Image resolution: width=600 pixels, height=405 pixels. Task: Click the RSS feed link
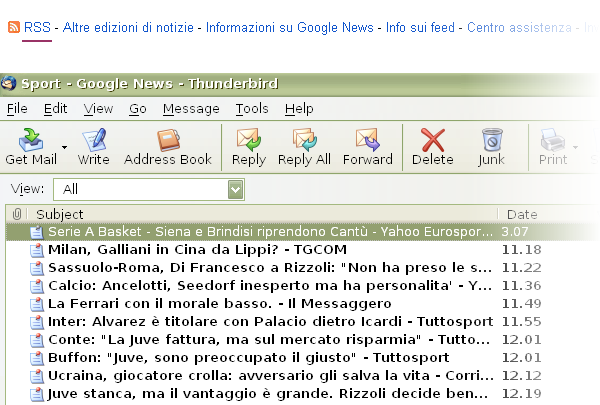[x=37, y=27]
